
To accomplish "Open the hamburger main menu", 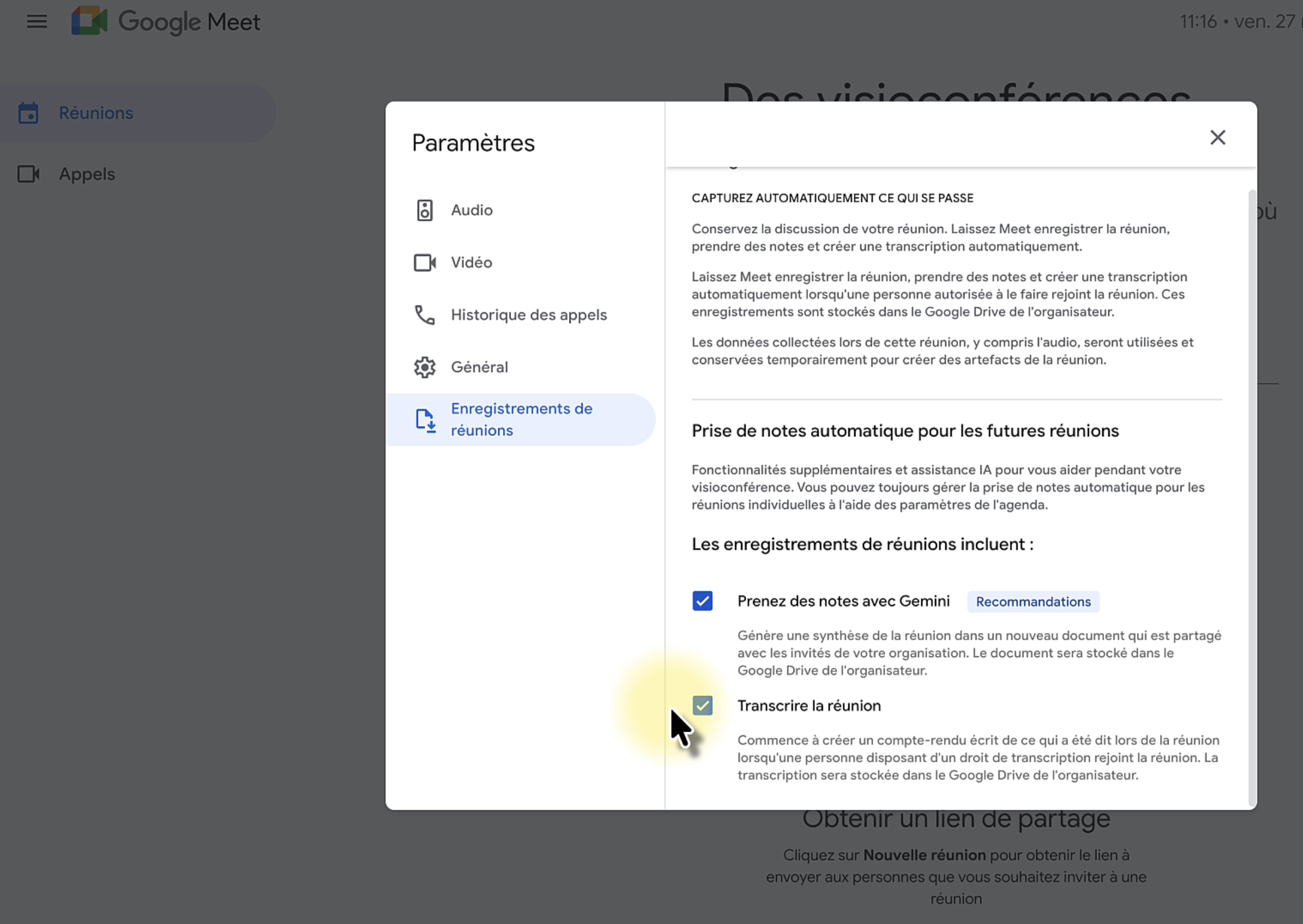I will tap(37, 22).
